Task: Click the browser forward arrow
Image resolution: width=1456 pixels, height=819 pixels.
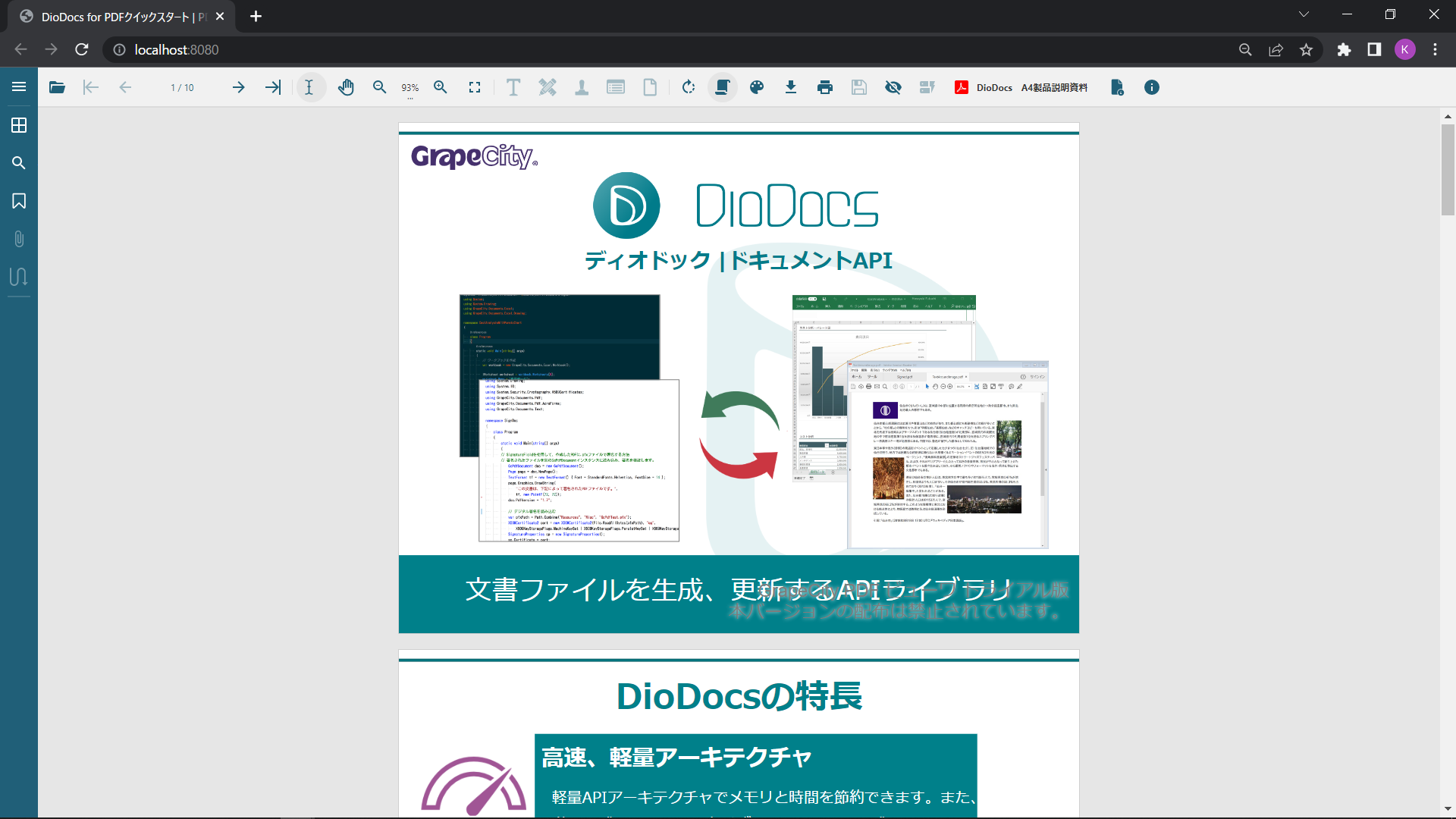Action: [x=51, y=49]
